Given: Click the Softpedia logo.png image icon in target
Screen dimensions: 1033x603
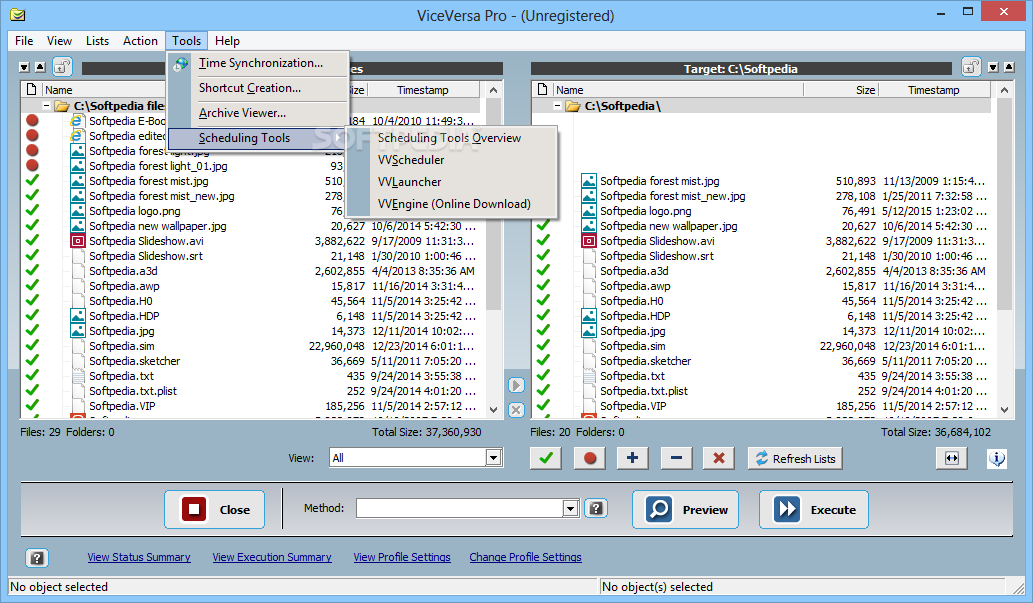Looking at the screenshot, I should 589,211.
